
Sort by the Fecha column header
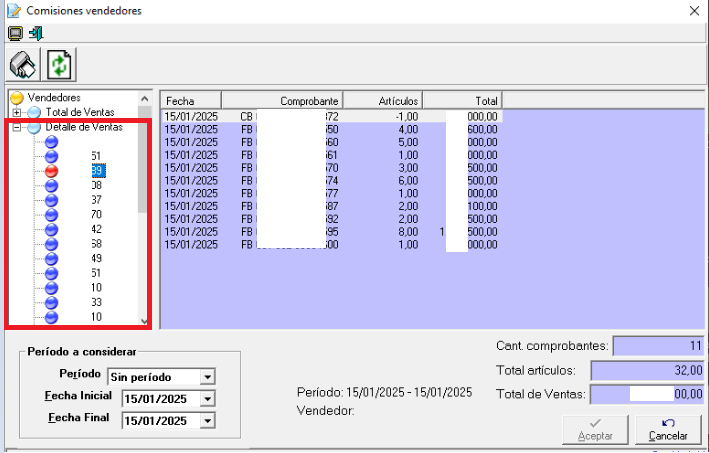190,101
